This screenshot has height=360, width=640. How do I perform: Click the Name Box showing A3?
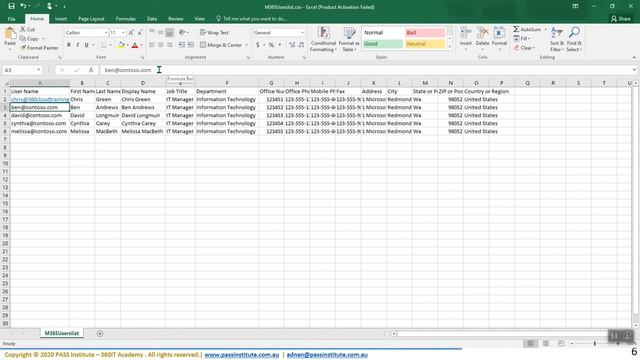22,70
